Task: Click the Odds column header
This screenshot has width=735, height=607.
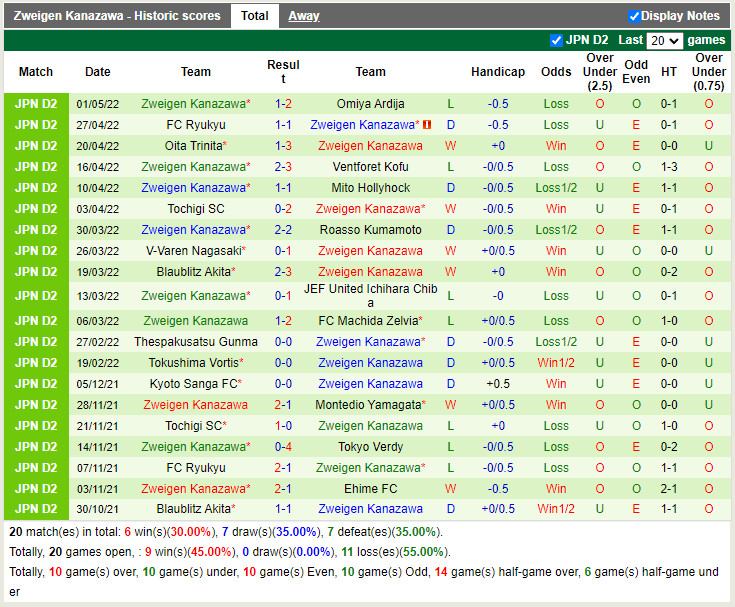Action: [x=556, y=72]
